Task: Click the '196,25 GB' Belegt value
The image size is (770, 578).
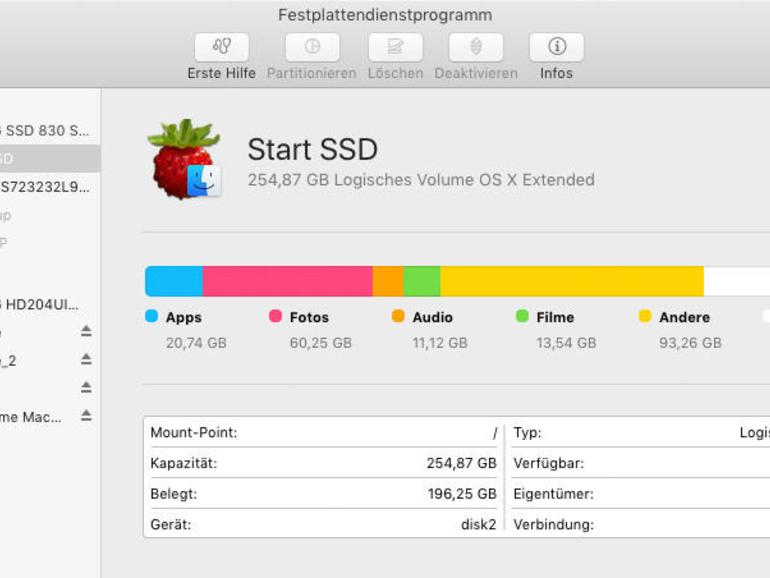Action: tap(462, 494)
